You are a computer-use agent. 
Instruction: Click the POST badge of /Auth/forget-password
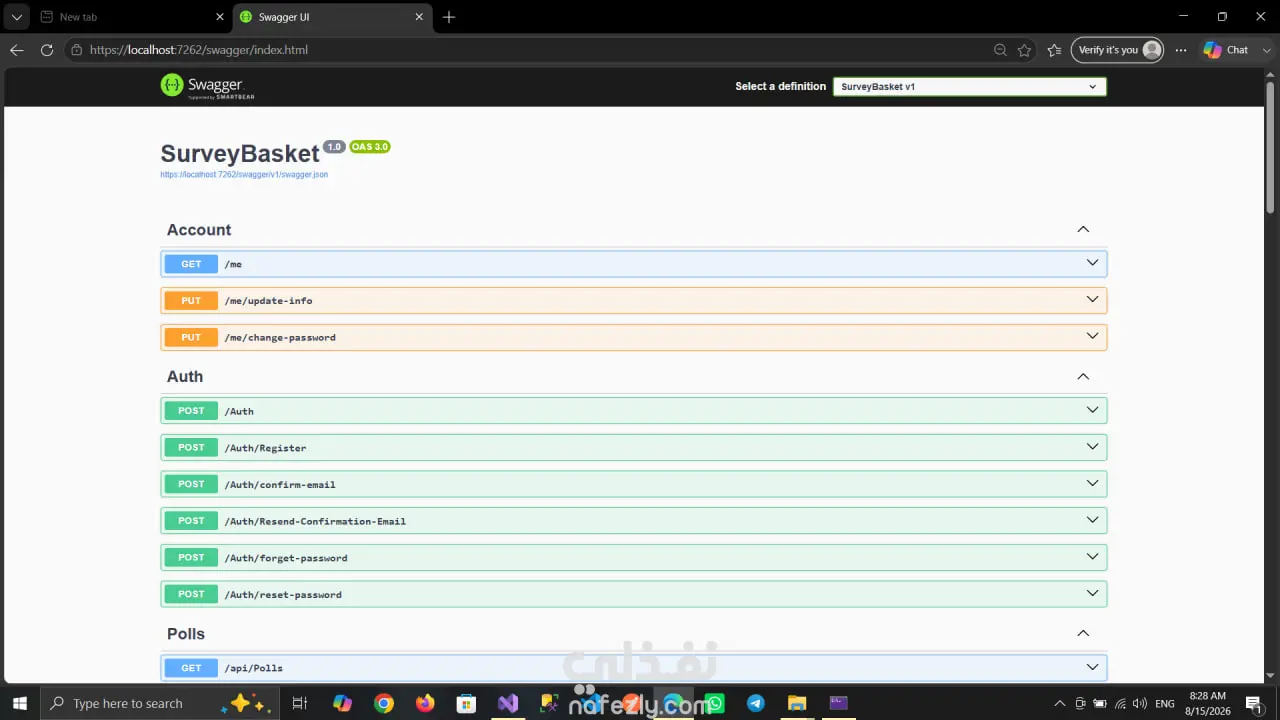coord(191,558)
